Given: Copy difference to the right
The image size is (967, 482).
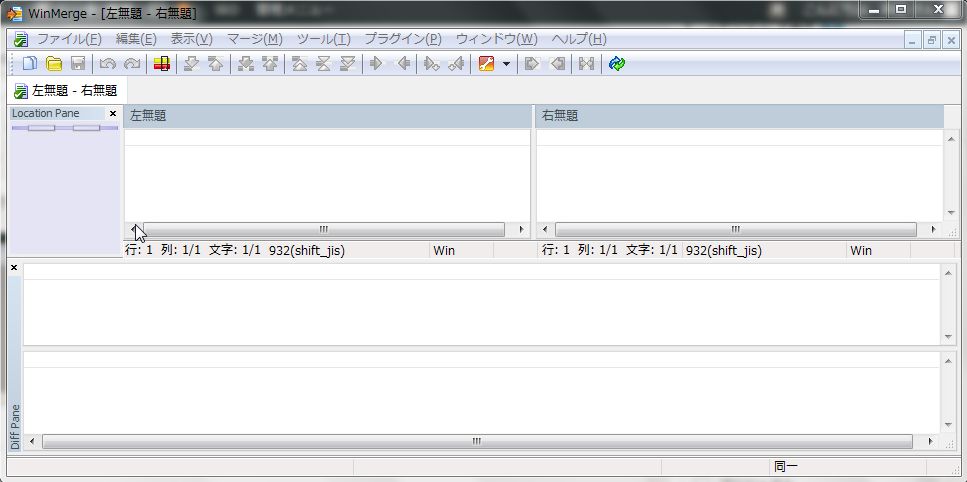Looking at the screenshot, I should (376, 63).
